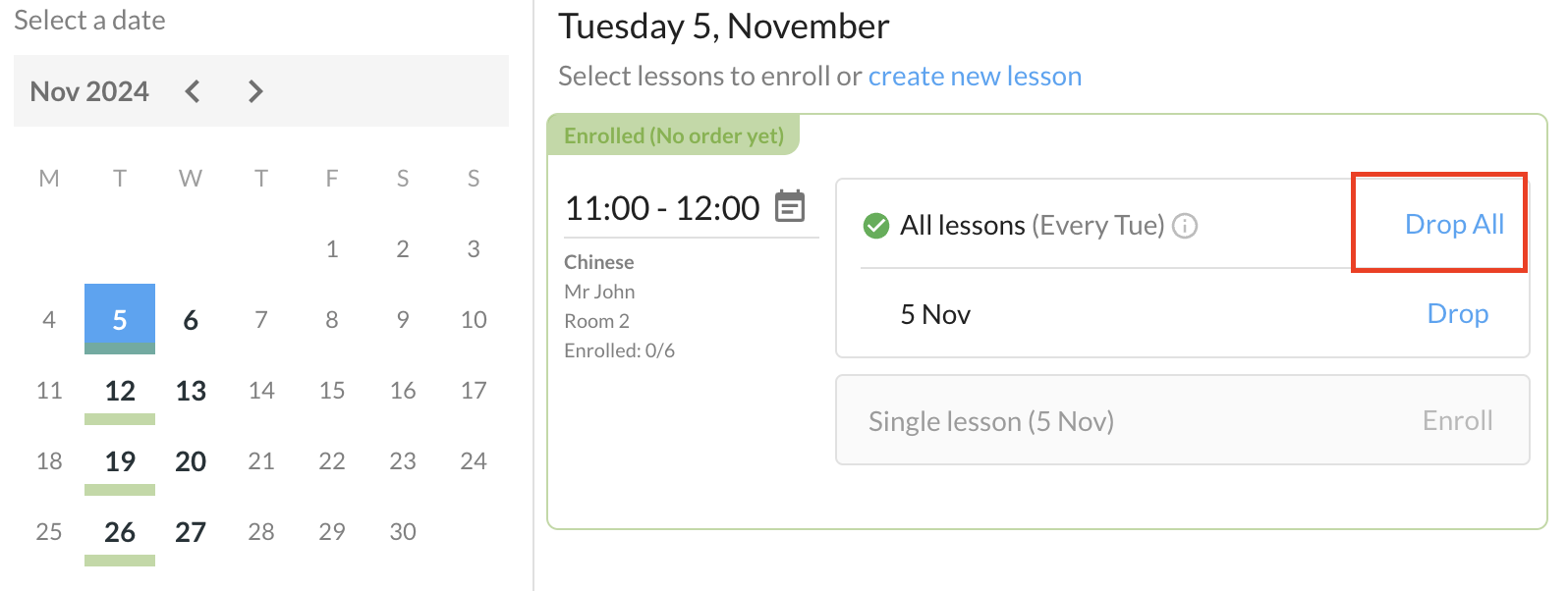
Task: Click the 11:00 - 12:00 time slot
Action: (662, 208)
